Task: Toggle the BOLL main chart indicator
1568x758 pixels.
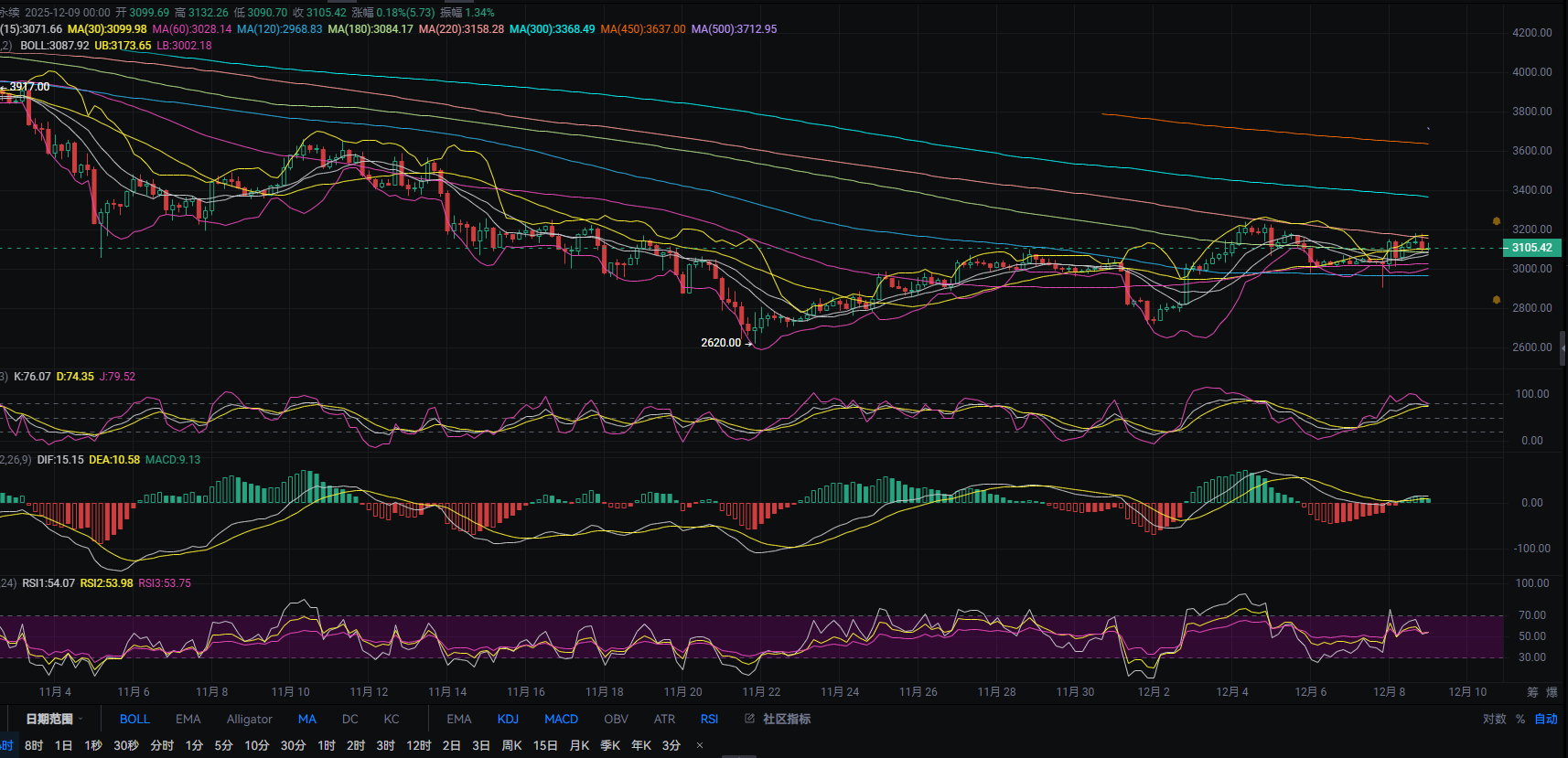Action: (134, 719)
